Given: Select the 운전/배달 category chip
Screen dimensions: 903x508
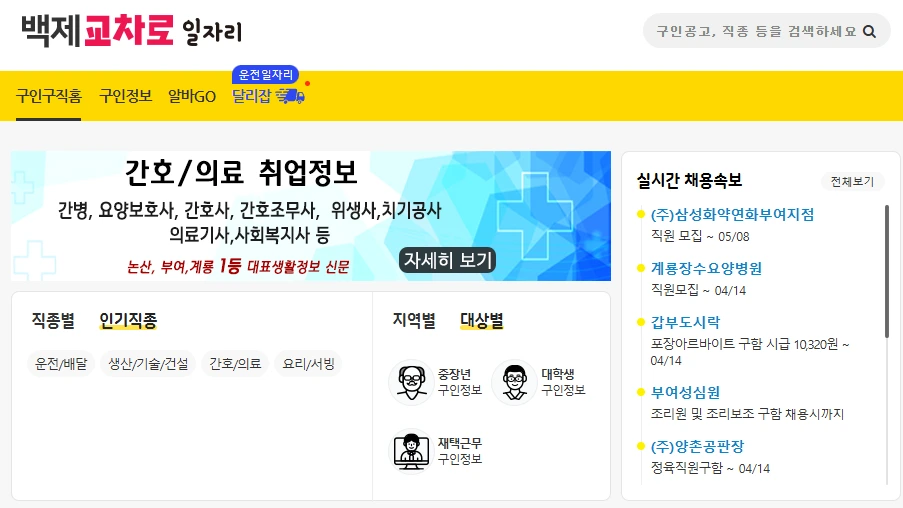Looking at the screenshot, I should pyautogui.click(x=61, y=364).
